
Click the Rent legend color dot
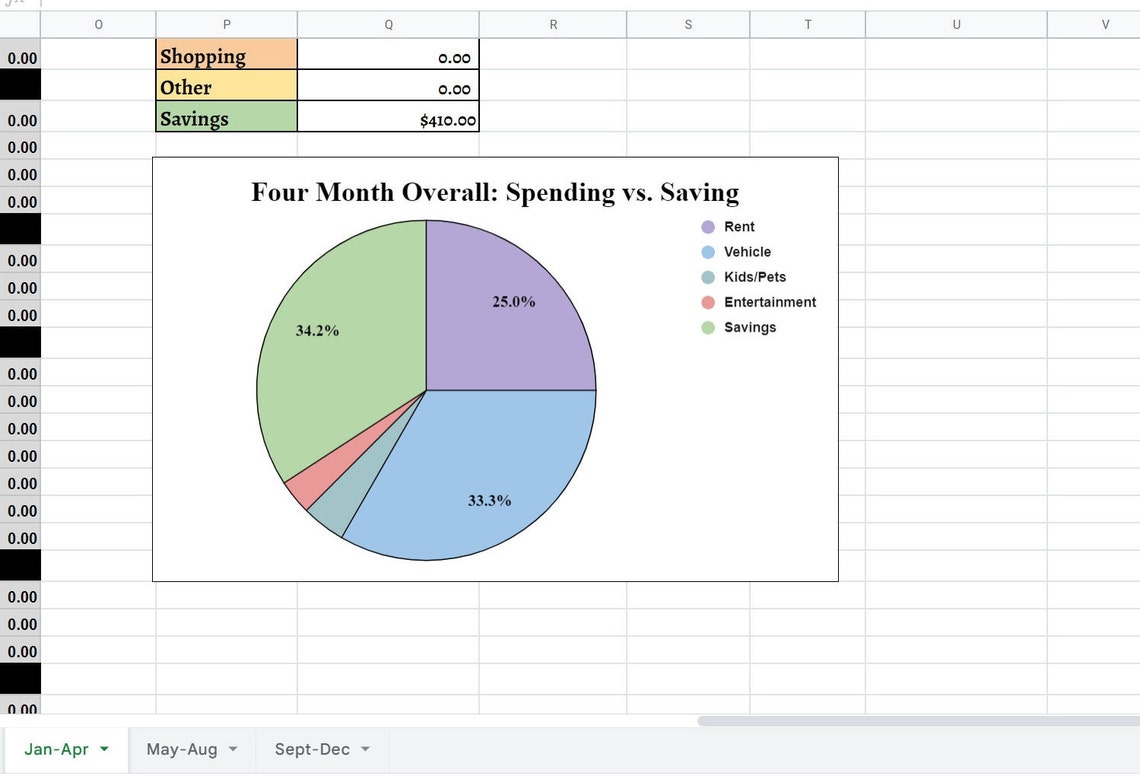pyautogui.click(x=708, y=227)
